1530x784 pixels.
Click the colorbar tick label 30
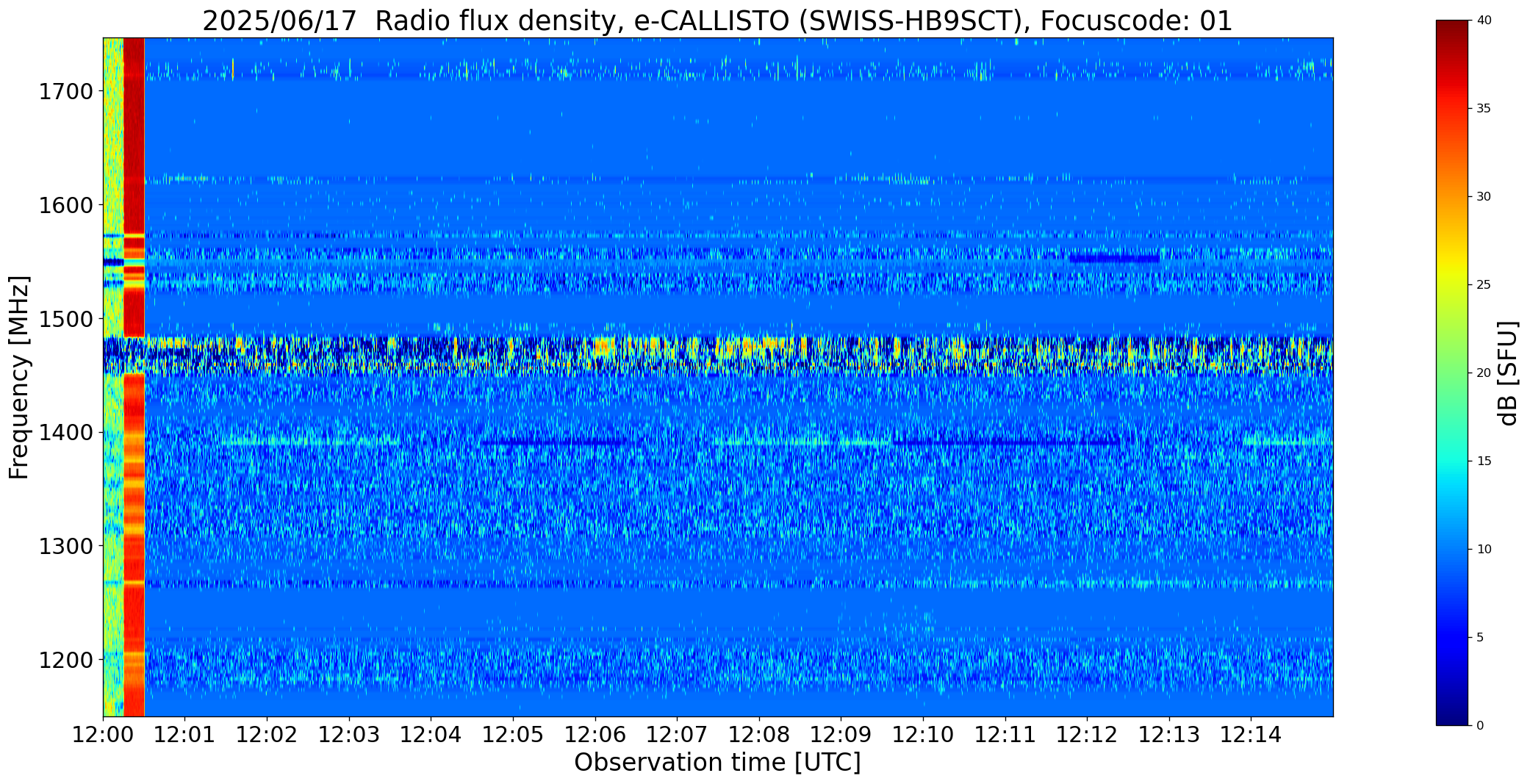(x=1484, y=197)
